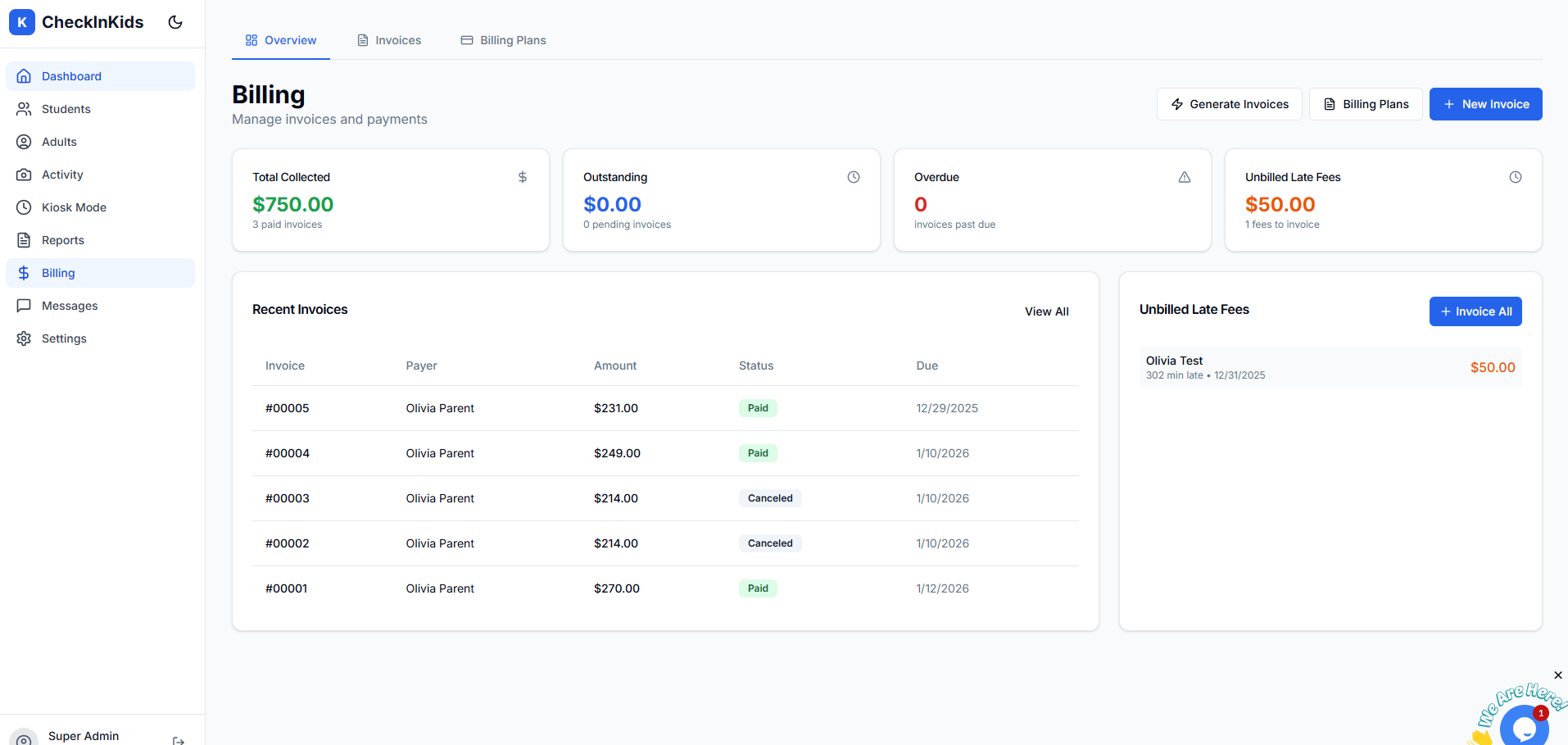
Task: Click the Super Admin avatar icon
Action: [x=24, y=737]
